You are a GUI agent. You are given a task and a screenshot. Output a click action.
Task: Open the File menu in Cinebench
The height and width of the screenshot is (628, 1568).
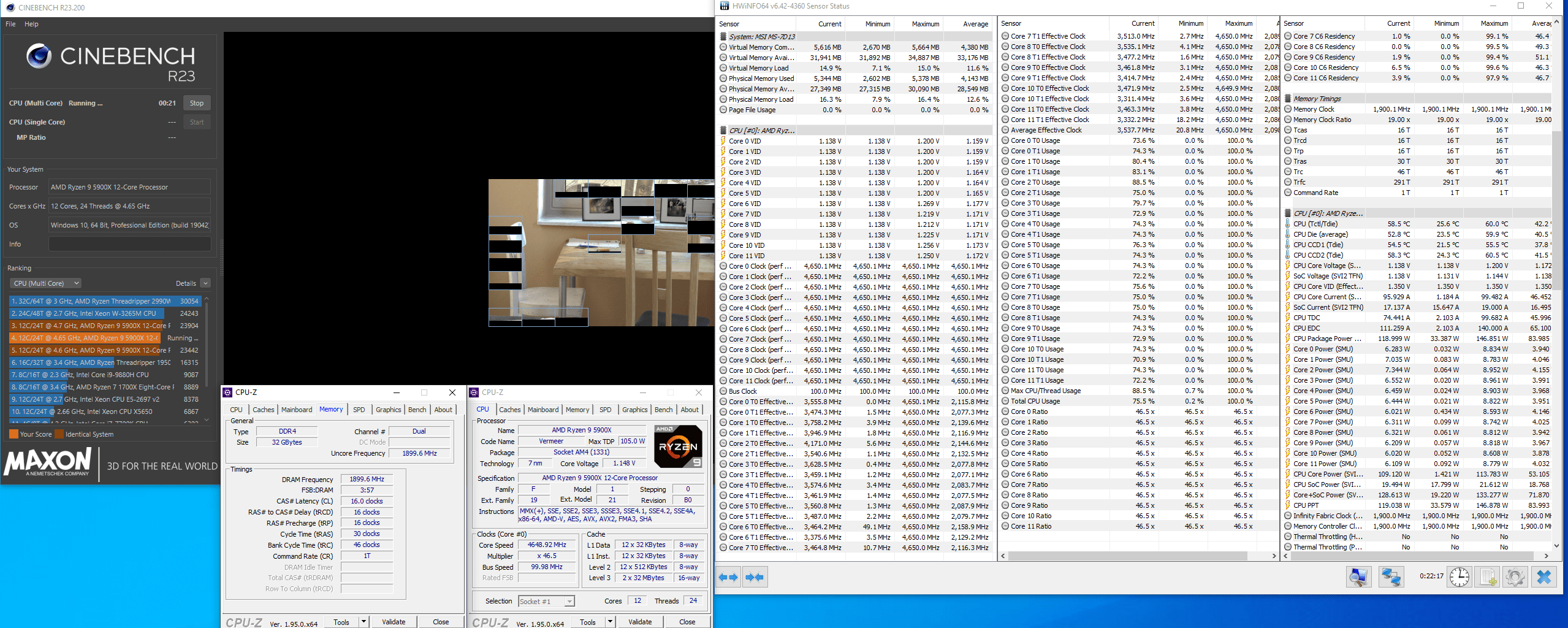click(10, 24)
